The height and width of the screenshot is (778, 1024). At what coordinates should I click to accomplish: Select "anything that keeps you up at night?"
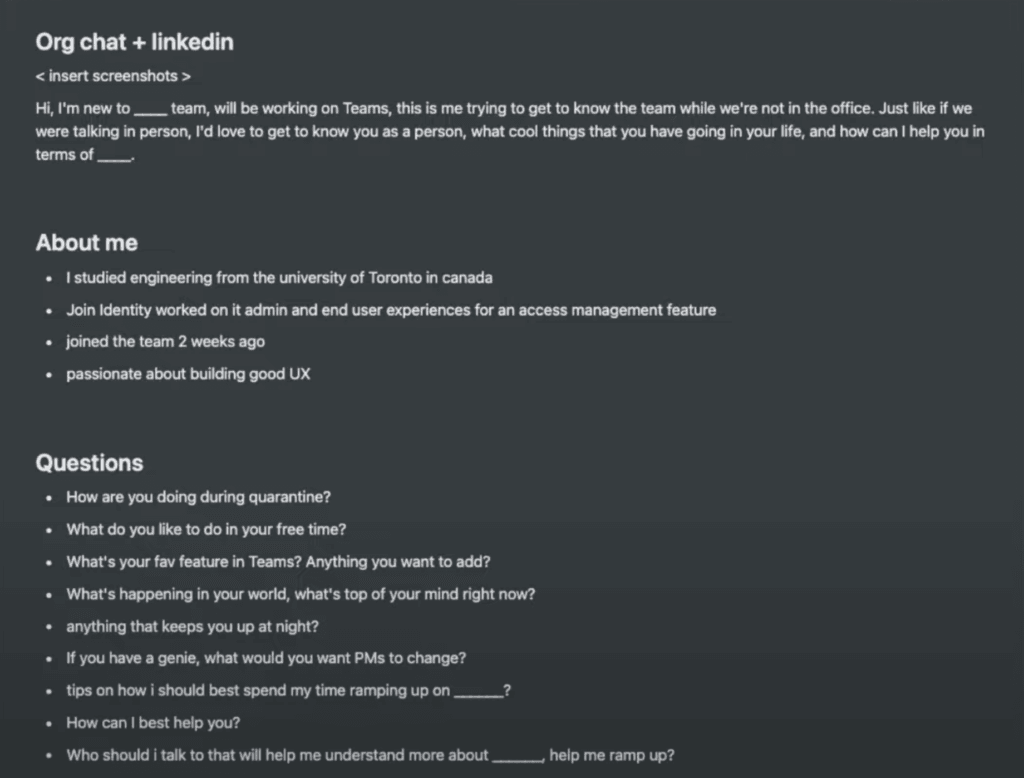click(x=193, y=627)
